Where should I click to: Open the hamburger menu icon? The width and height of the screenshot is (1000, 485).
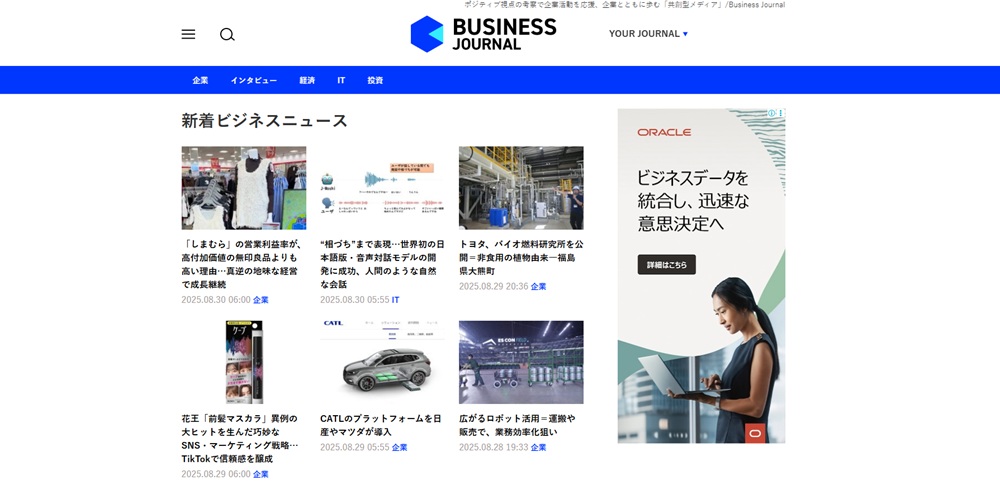point(188,34)
